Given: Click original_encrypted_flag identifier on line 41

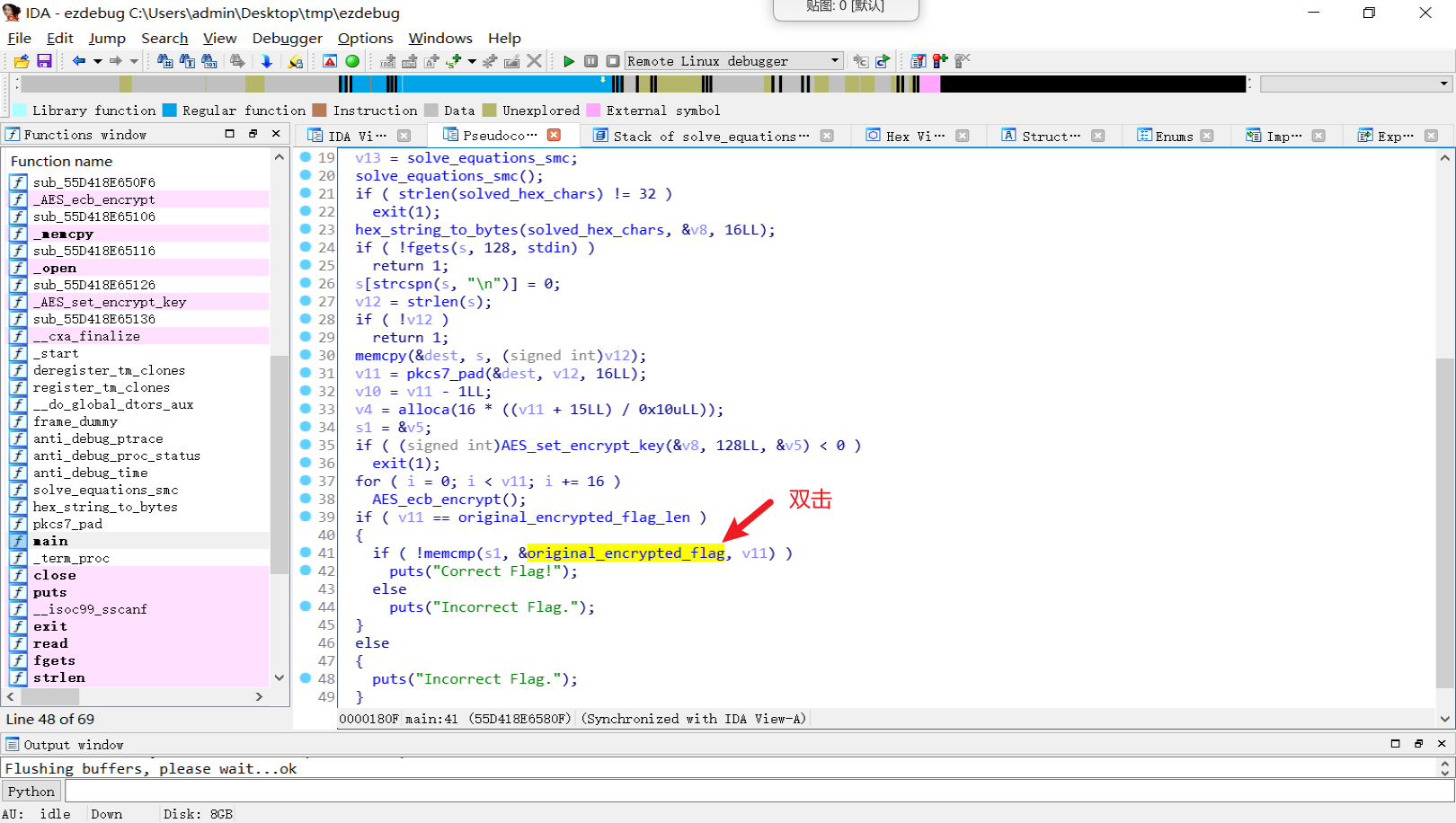Looking at the screenshot, I should 626,553.
